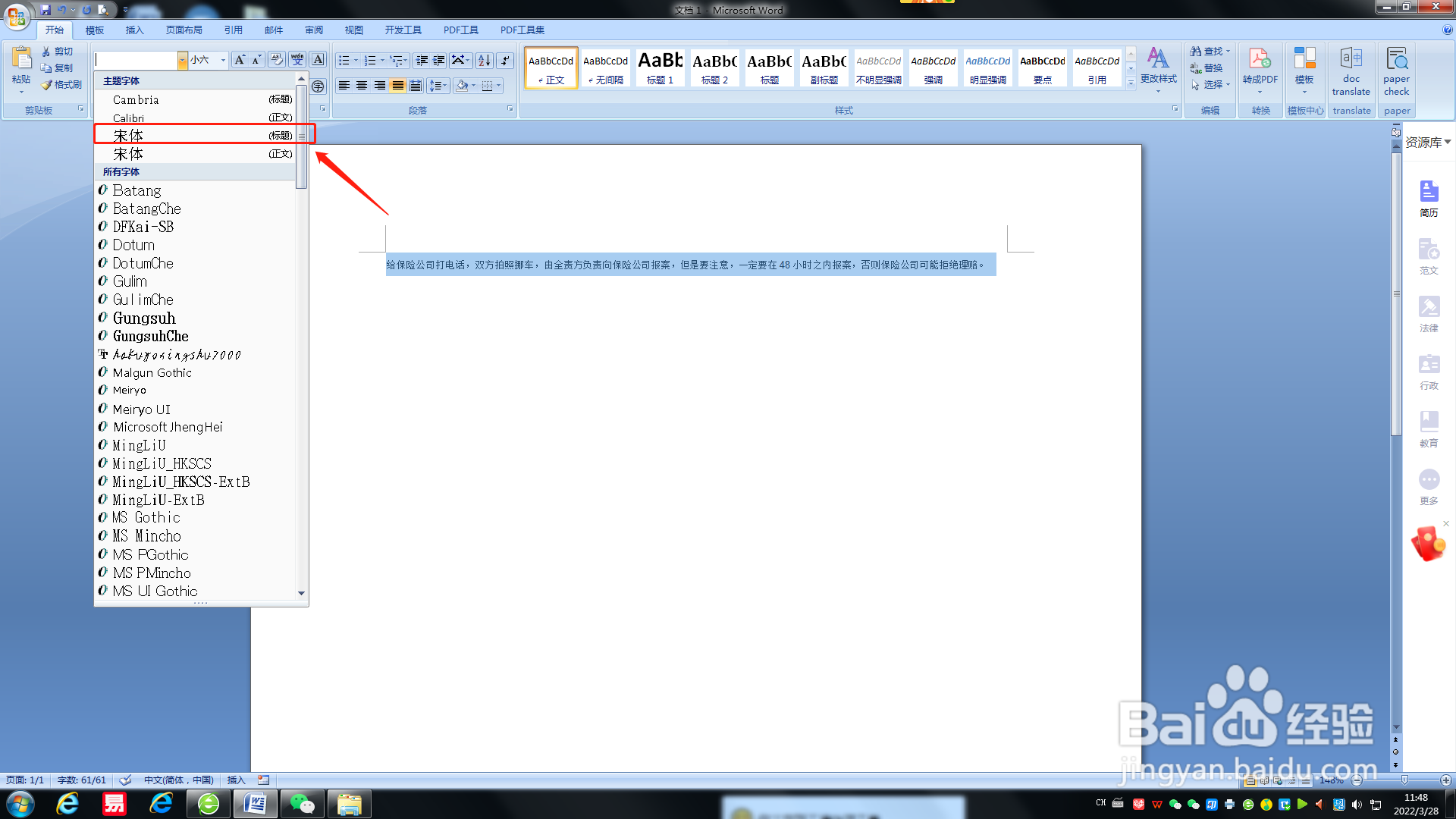Click the Show/Hide paragraph marks icon

505,60
